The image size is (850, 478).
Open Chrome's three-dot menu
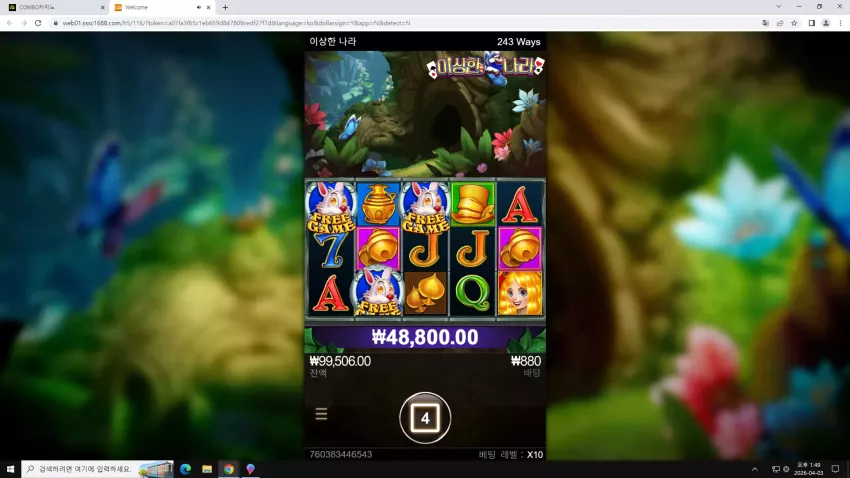pyautogui.click(x=840, y=23)
